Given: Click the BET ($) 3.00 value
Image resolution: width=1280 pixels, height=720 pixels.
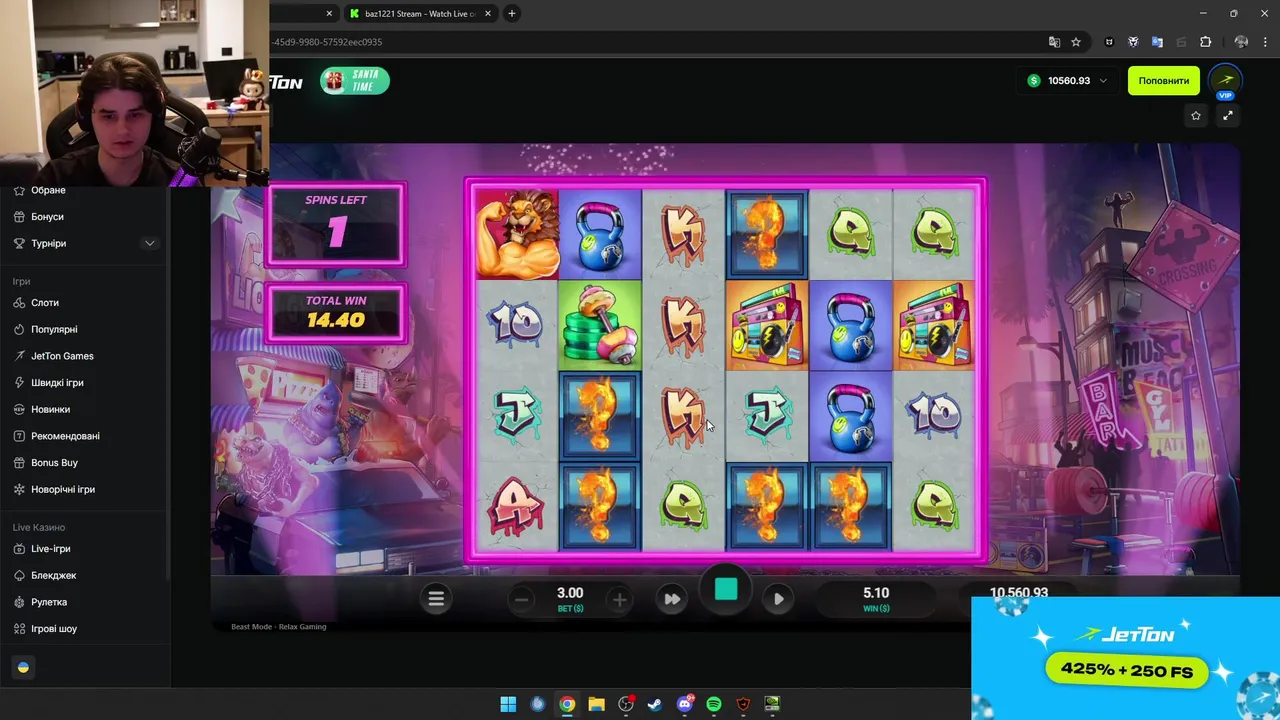Looking at the screenshot, I should pos(570,594).
